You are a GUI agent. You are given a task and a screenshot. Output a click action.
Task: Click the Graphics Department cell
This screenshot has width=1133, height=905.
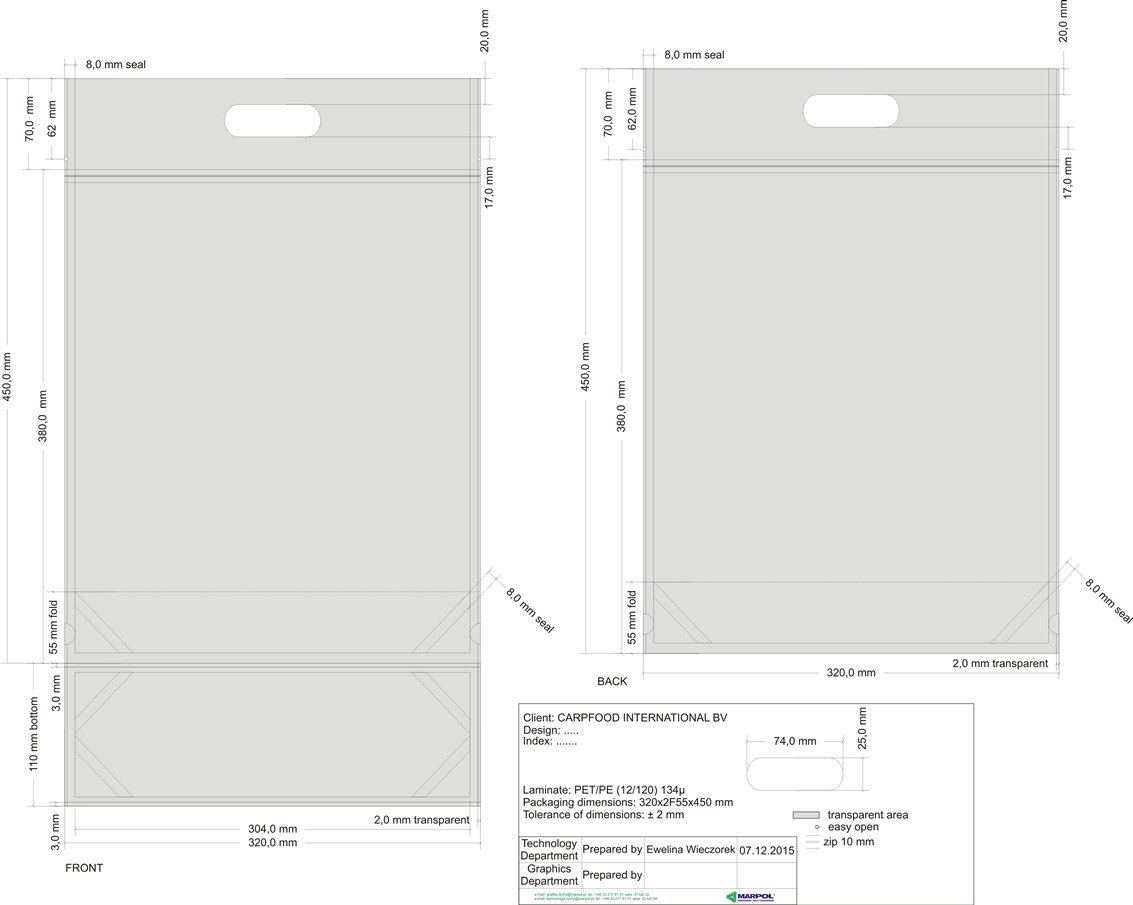pos(549,875)
